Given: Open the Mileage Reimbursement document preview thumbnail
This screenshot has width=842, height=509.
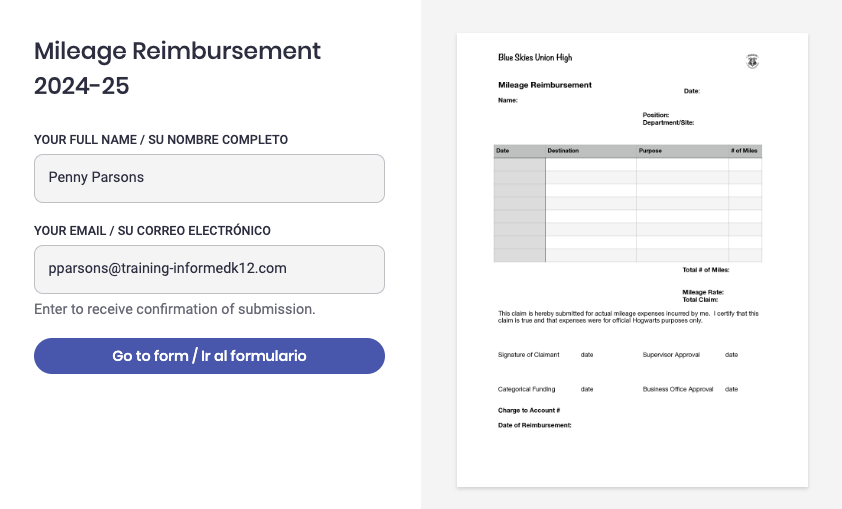Looking at the screenshot, I should coord(632,260).
